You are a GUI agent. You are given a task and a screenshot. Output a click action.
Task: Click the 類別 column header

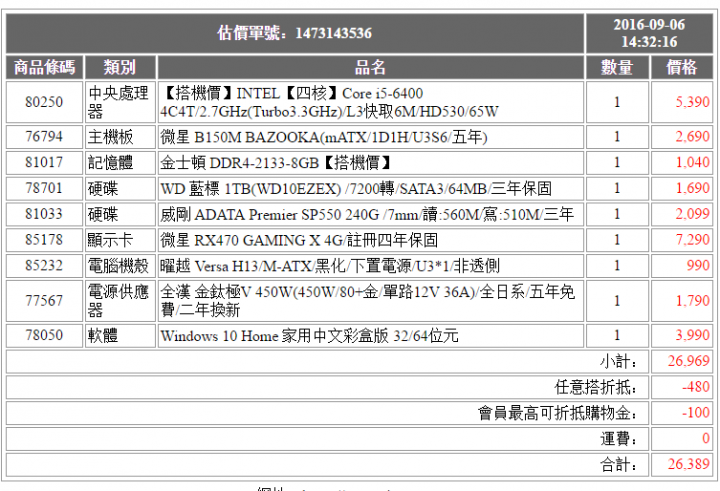[120, 67]
